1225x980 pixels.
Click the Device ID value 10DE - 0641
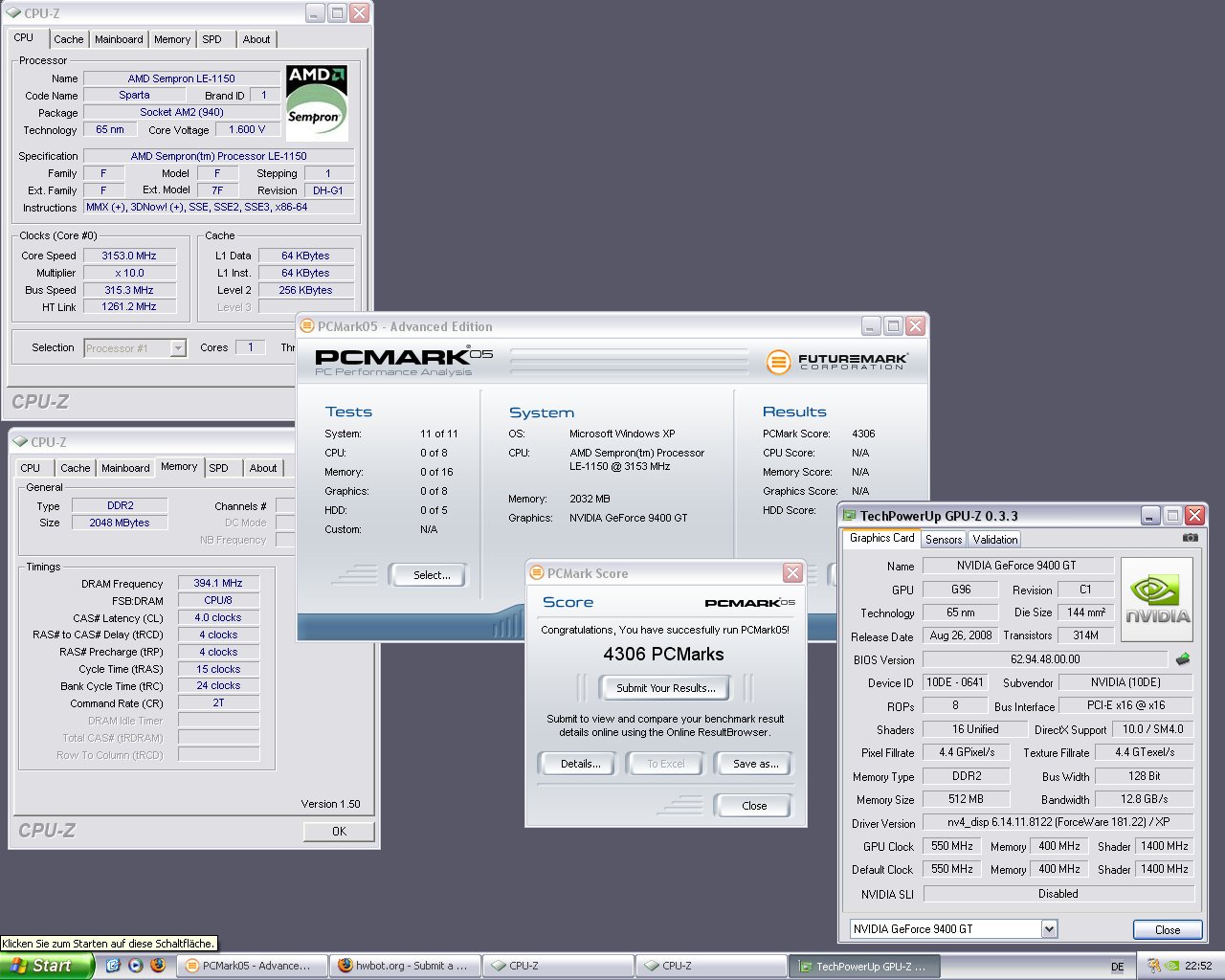955,682
